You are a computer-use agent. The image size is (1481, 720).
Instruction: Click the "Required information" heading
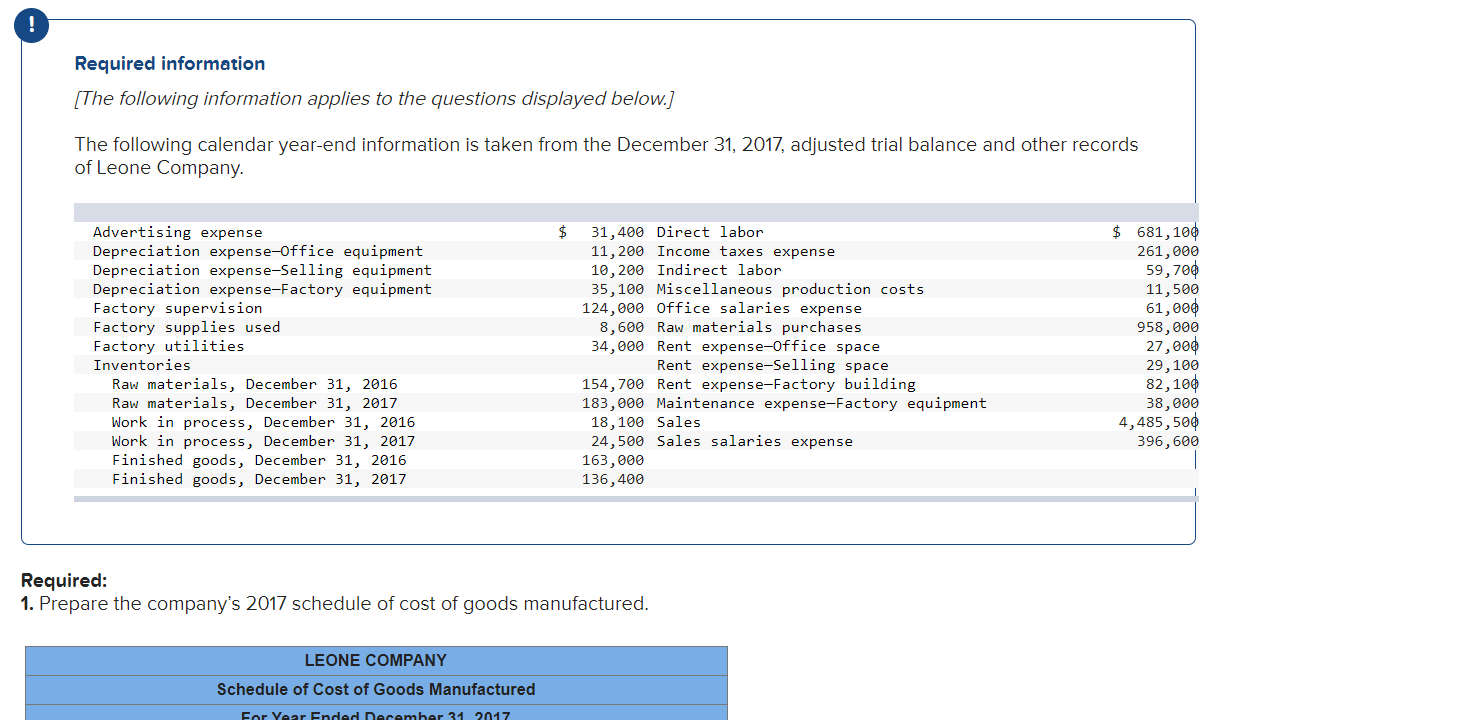(x=170, y=64)
